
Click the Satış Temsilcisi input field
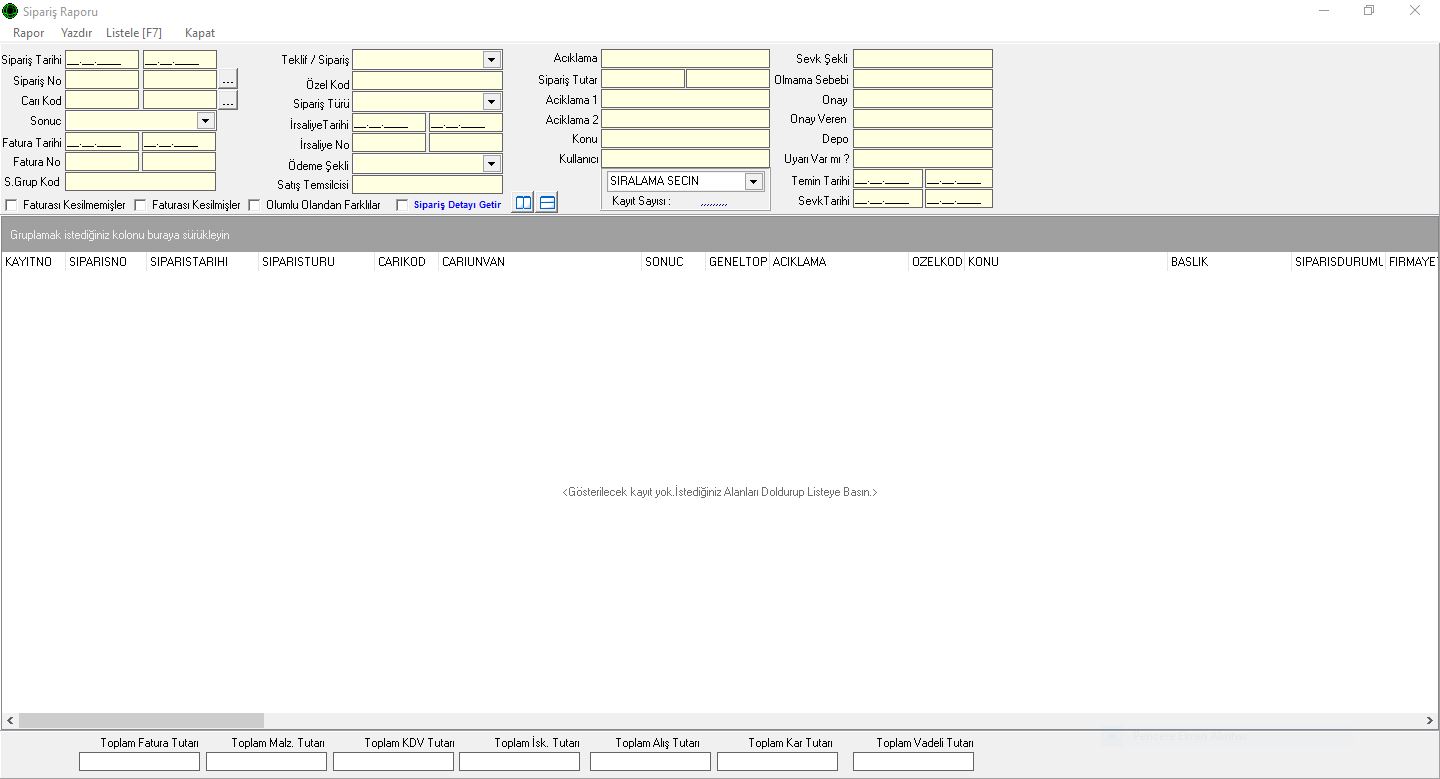point(427,185)
